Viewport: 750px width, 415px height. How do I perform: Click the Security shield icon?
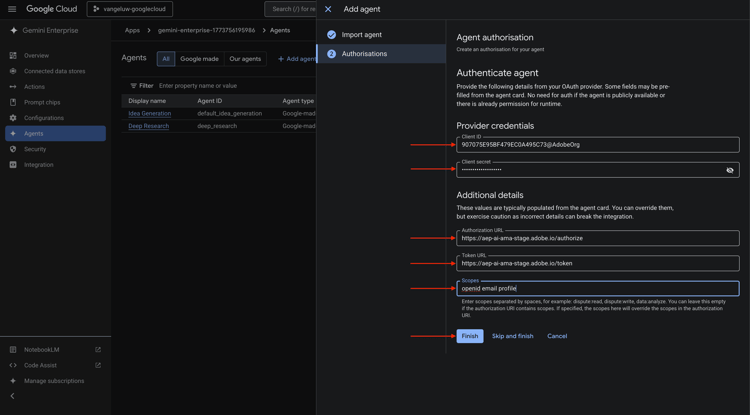13,149
